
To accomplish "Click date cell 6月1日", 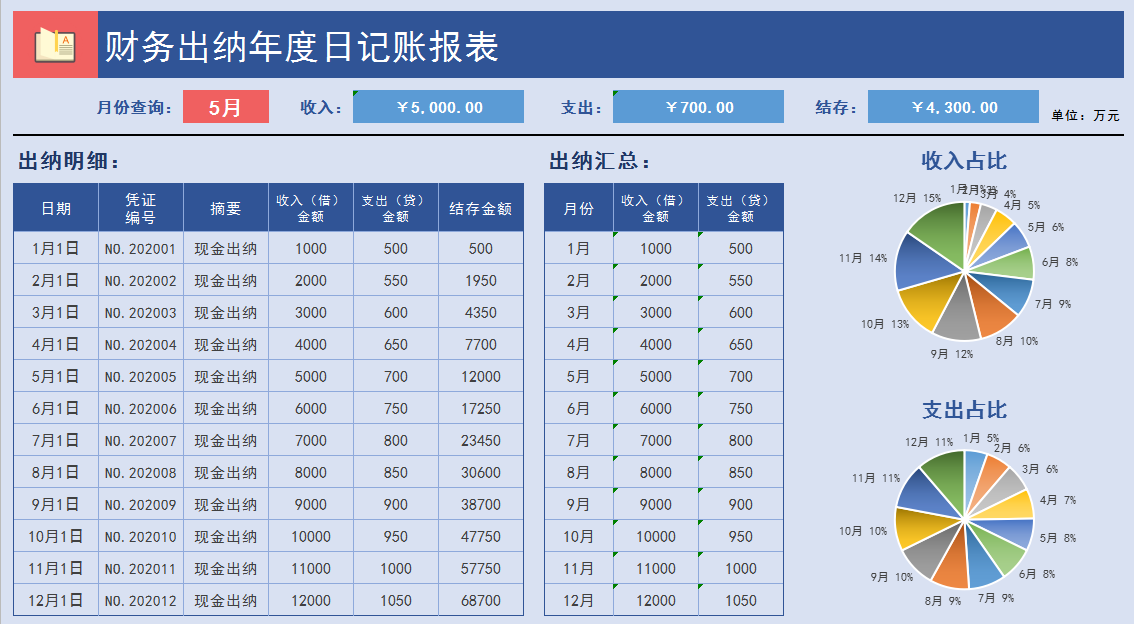I will click(56, 409).
